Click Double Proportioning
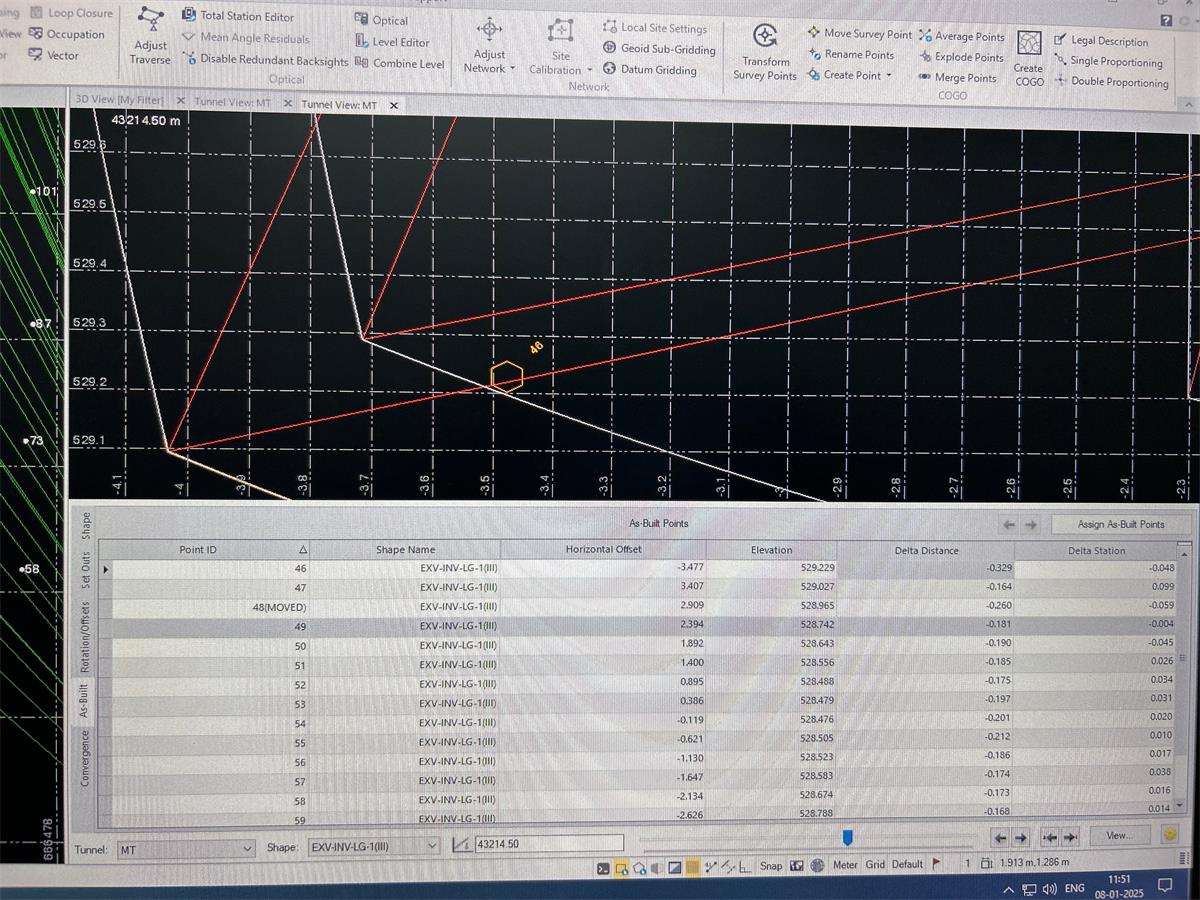Screen dimensions: 1200x900 click(1111, 83)
